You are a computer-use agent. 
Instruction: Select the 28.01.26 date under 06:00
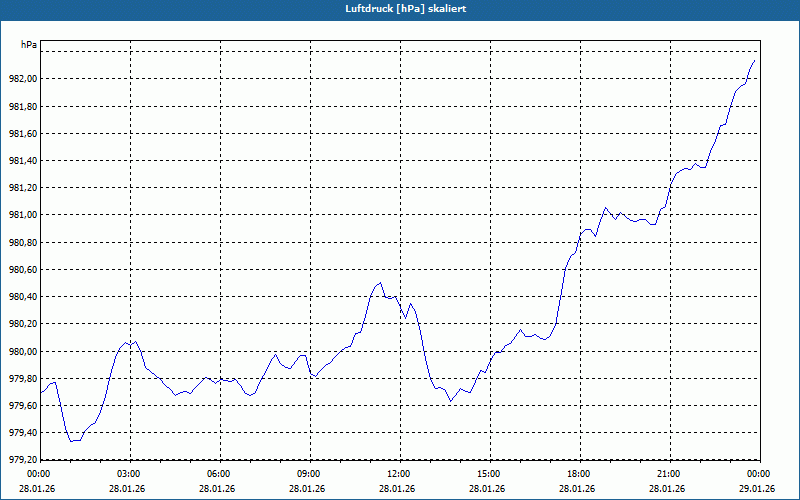coord(217,489)
